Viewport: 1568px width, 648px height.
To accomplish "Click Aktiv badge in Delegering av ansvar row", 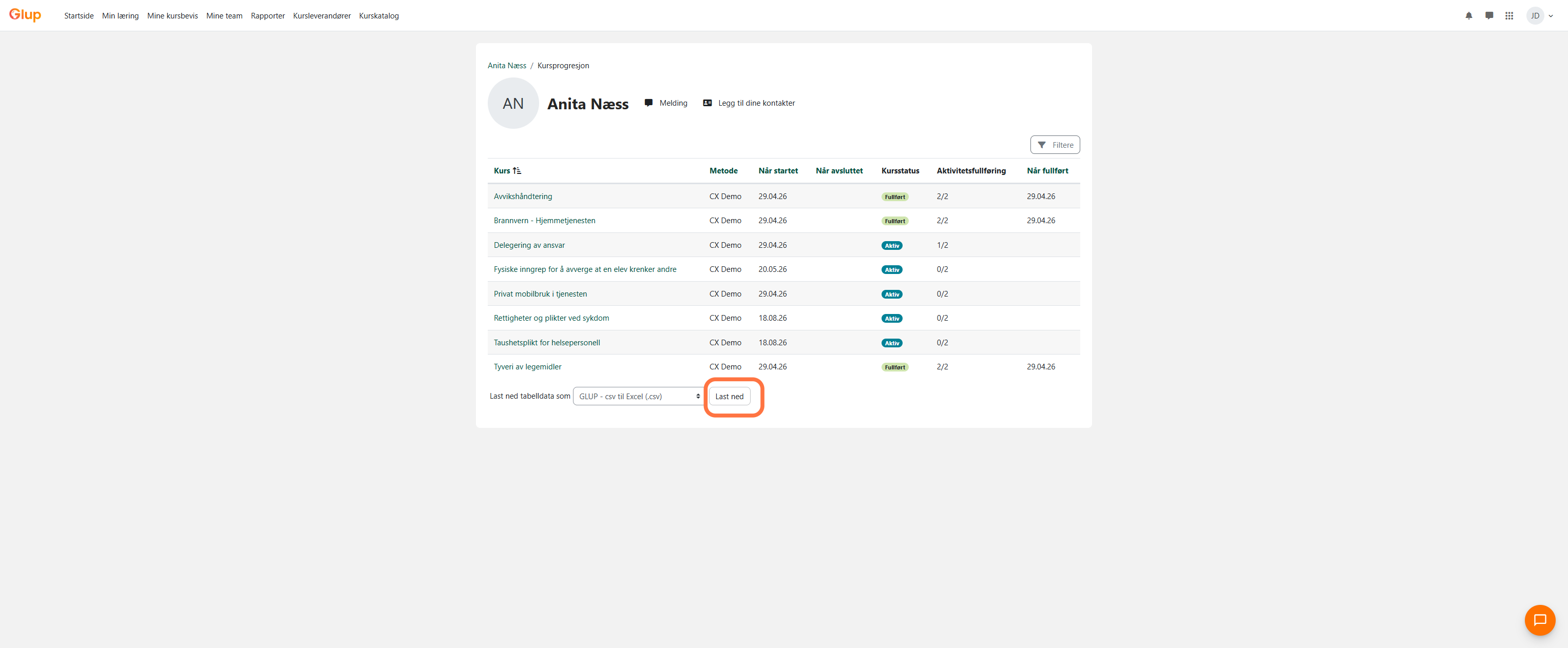I will 892,246.
